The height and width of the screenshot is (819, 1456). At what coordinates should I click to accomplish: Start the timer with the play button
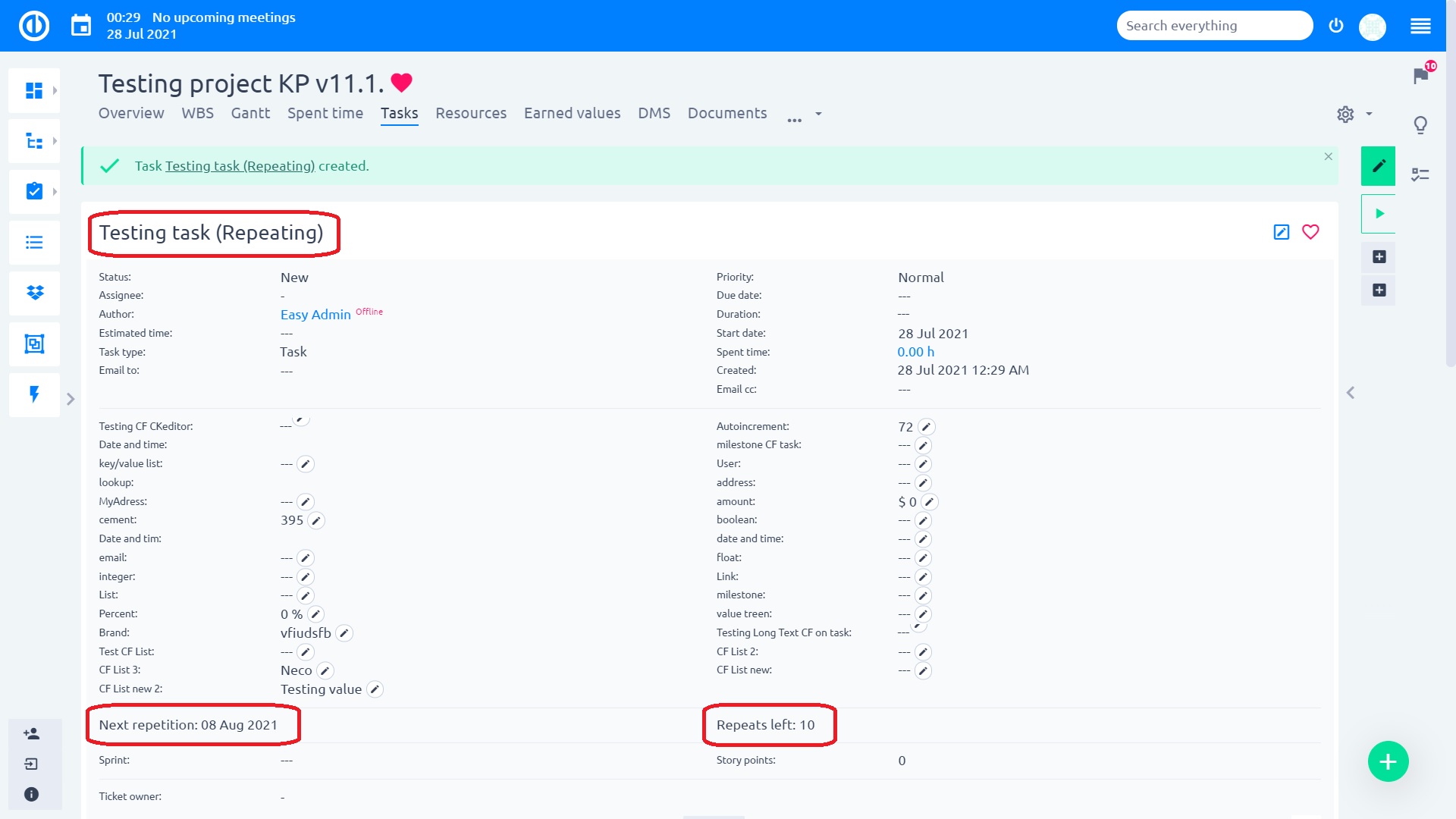point(1379,214)
